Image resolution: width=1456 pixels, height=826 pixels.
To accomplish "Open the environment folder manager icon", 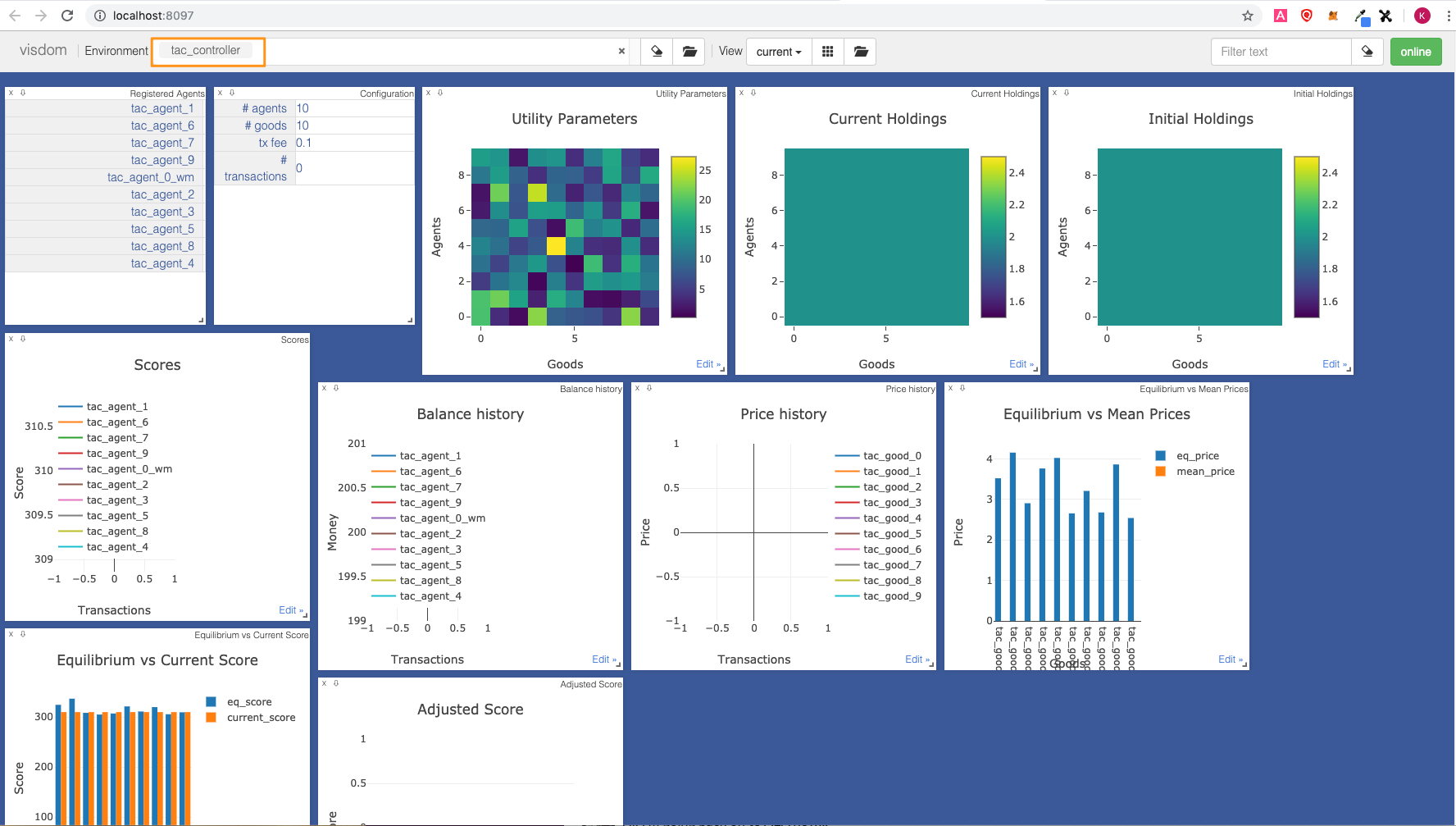I will point(689,52).
